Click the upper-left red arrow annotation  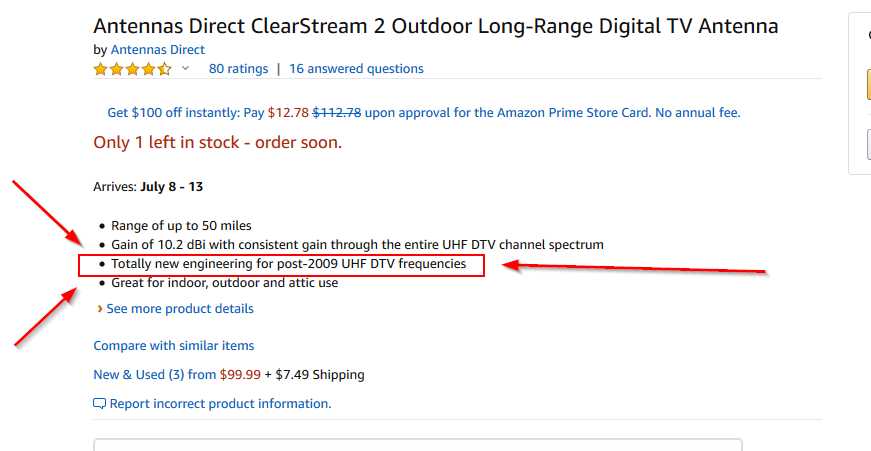49,214
